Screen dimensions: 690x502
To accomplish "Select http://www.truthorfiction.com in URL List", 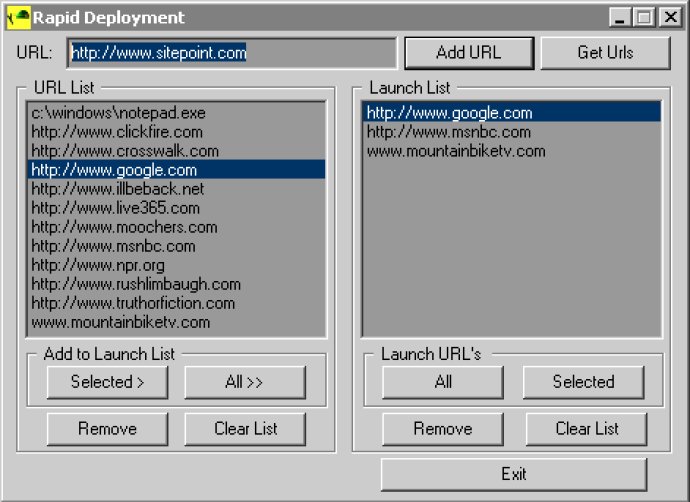I will point(176,303).
